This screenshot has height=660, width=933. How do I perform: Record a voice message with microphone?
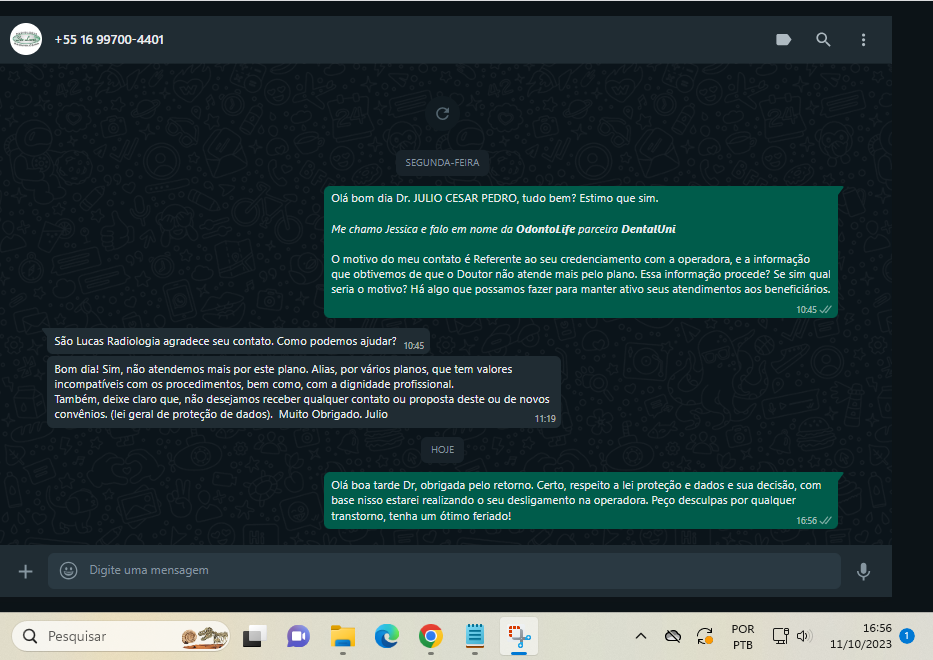(863, 571)
